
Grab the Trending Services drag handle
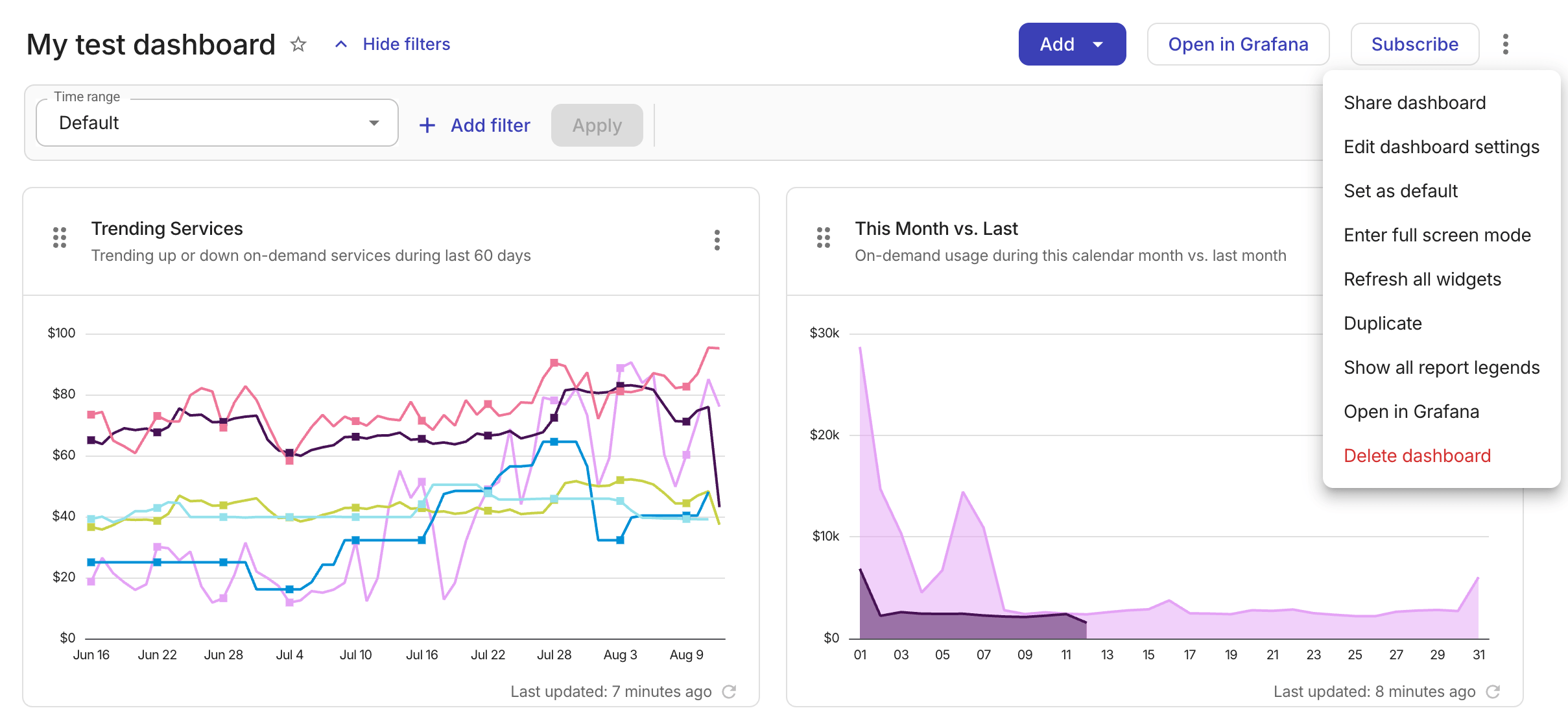coord(60,238)
